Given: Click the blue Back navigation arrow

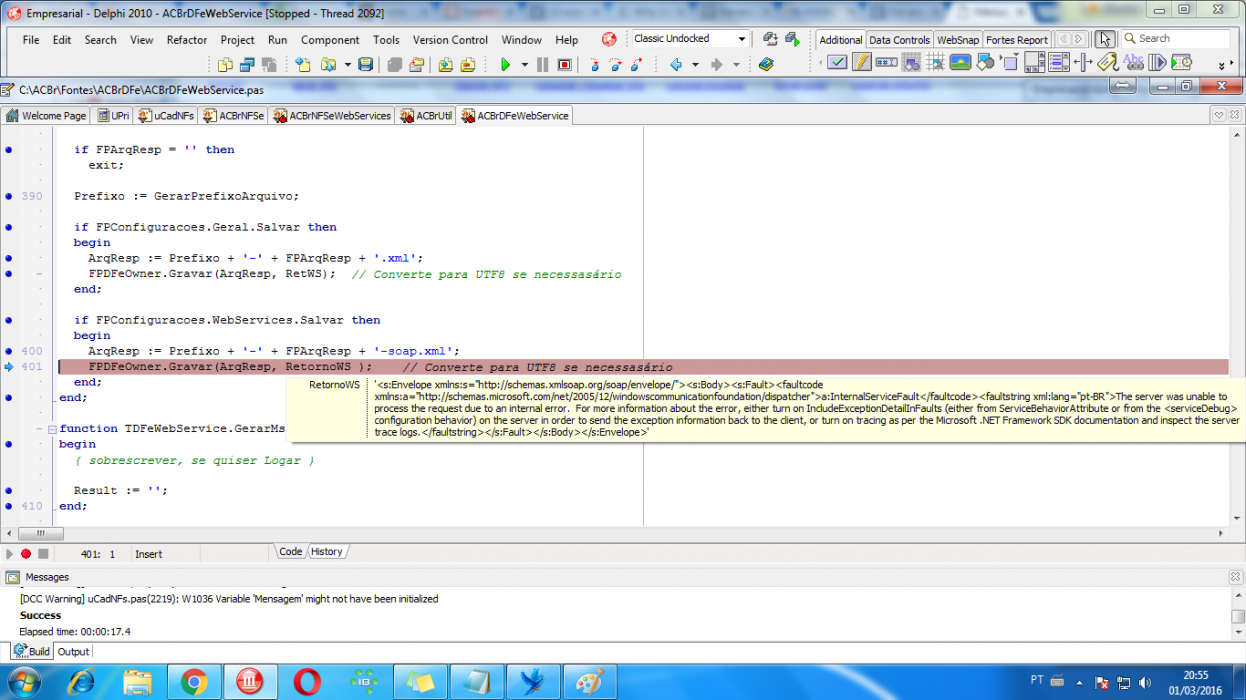Looking at the screenshot, I should click(x=676, y=64).
